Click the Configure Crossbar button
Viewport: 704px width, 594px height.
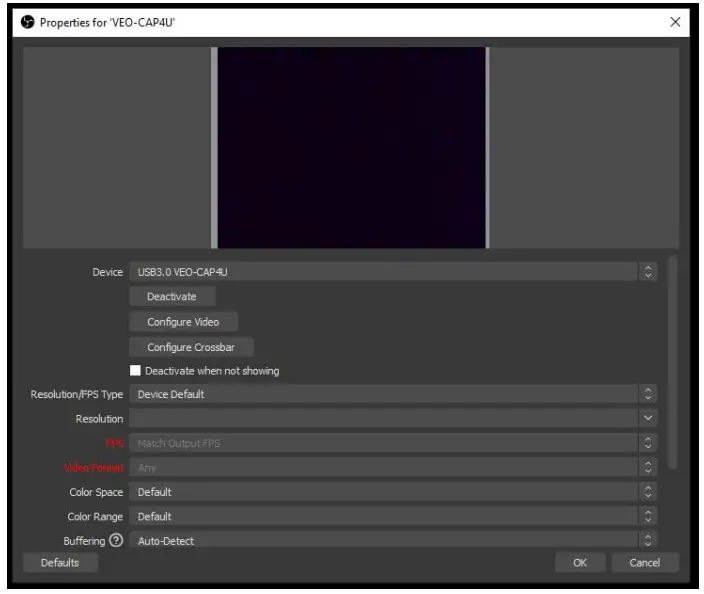[191, 347]
